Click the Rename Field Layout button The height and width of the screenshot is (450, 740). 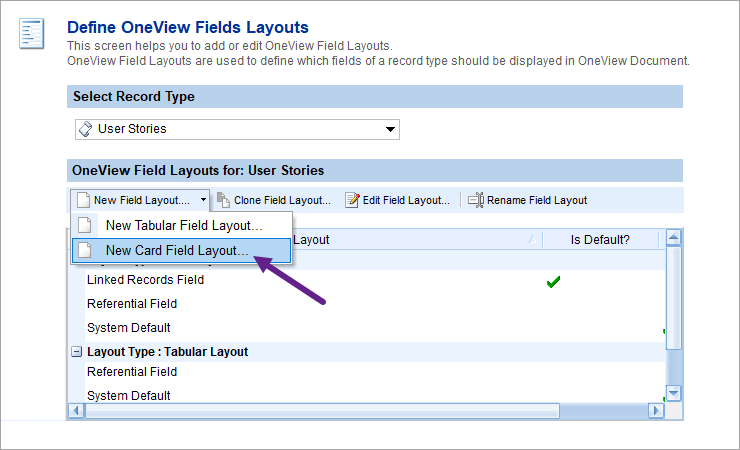(528, 200)
